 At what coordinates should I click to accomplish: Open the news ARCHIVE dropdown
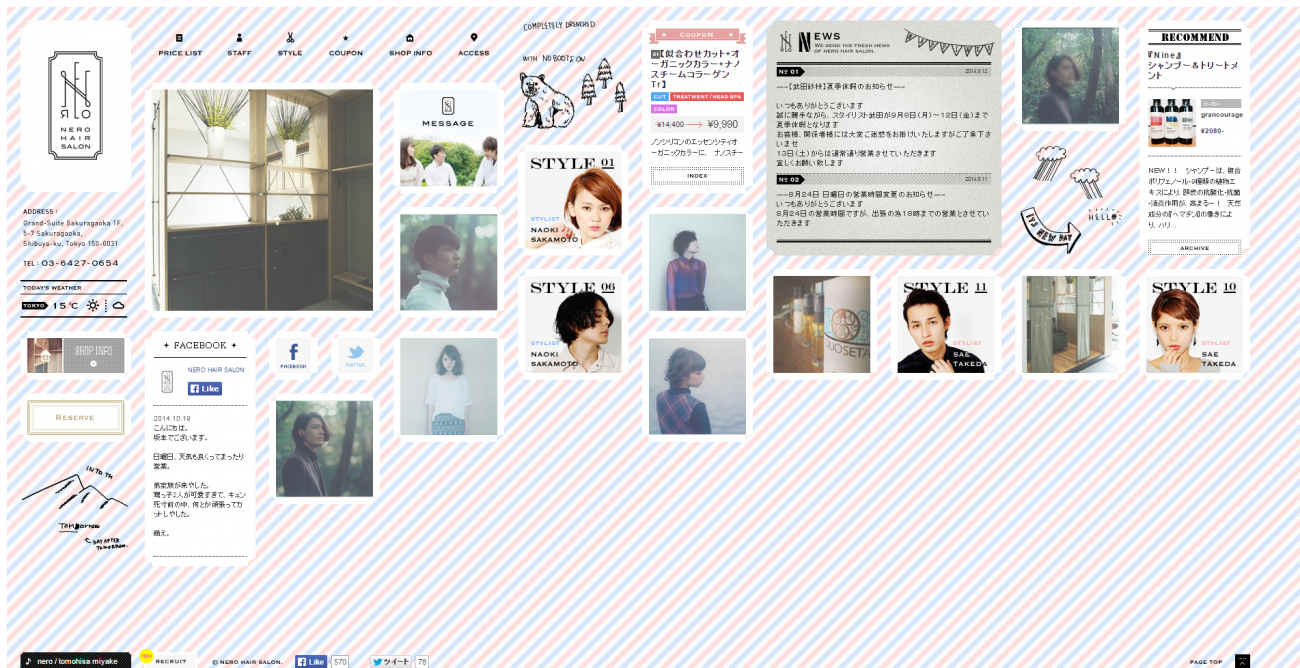[1193, 248]
